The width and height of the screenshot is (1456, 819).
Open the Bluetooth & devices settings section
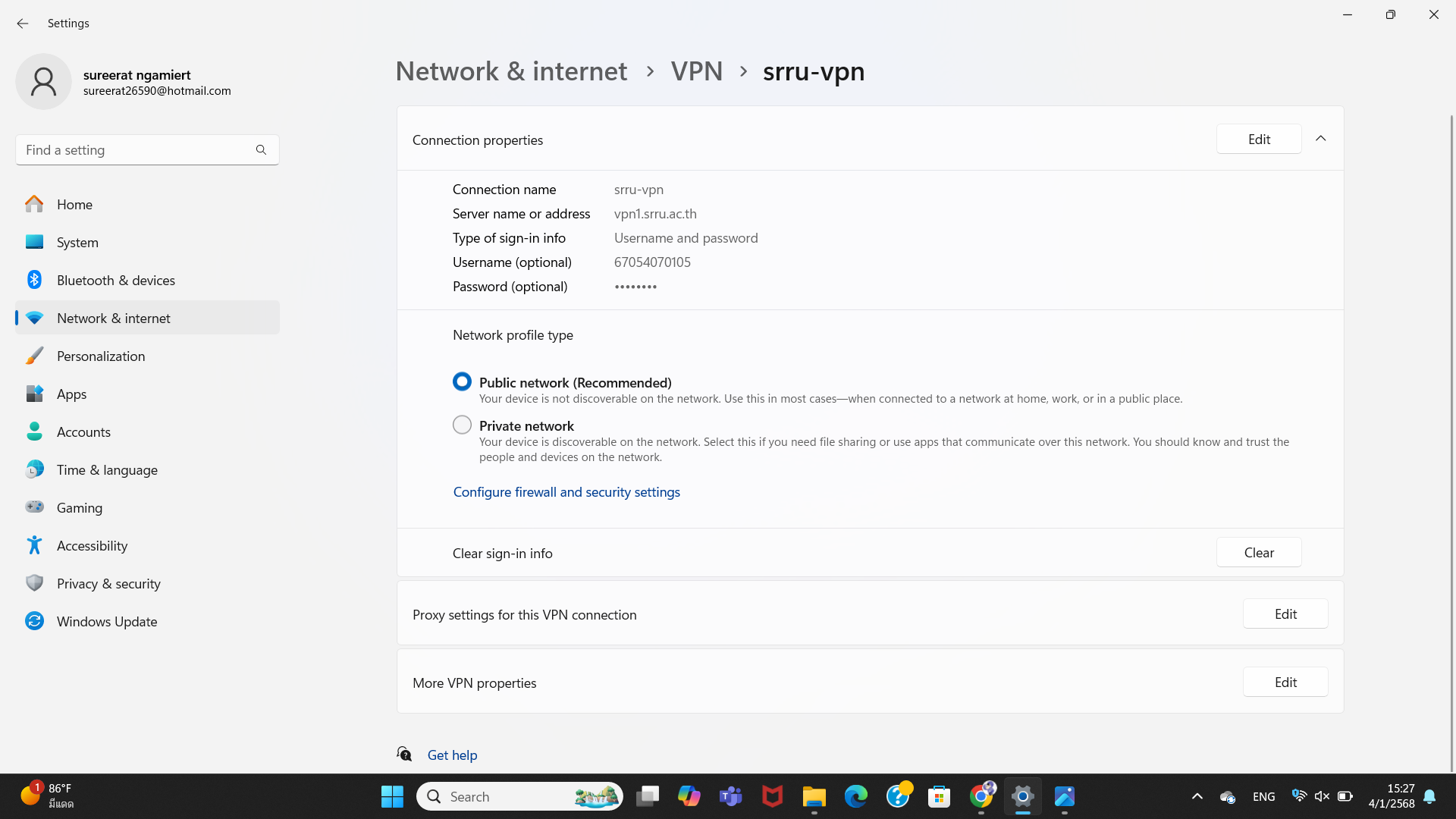click(115, 280)
